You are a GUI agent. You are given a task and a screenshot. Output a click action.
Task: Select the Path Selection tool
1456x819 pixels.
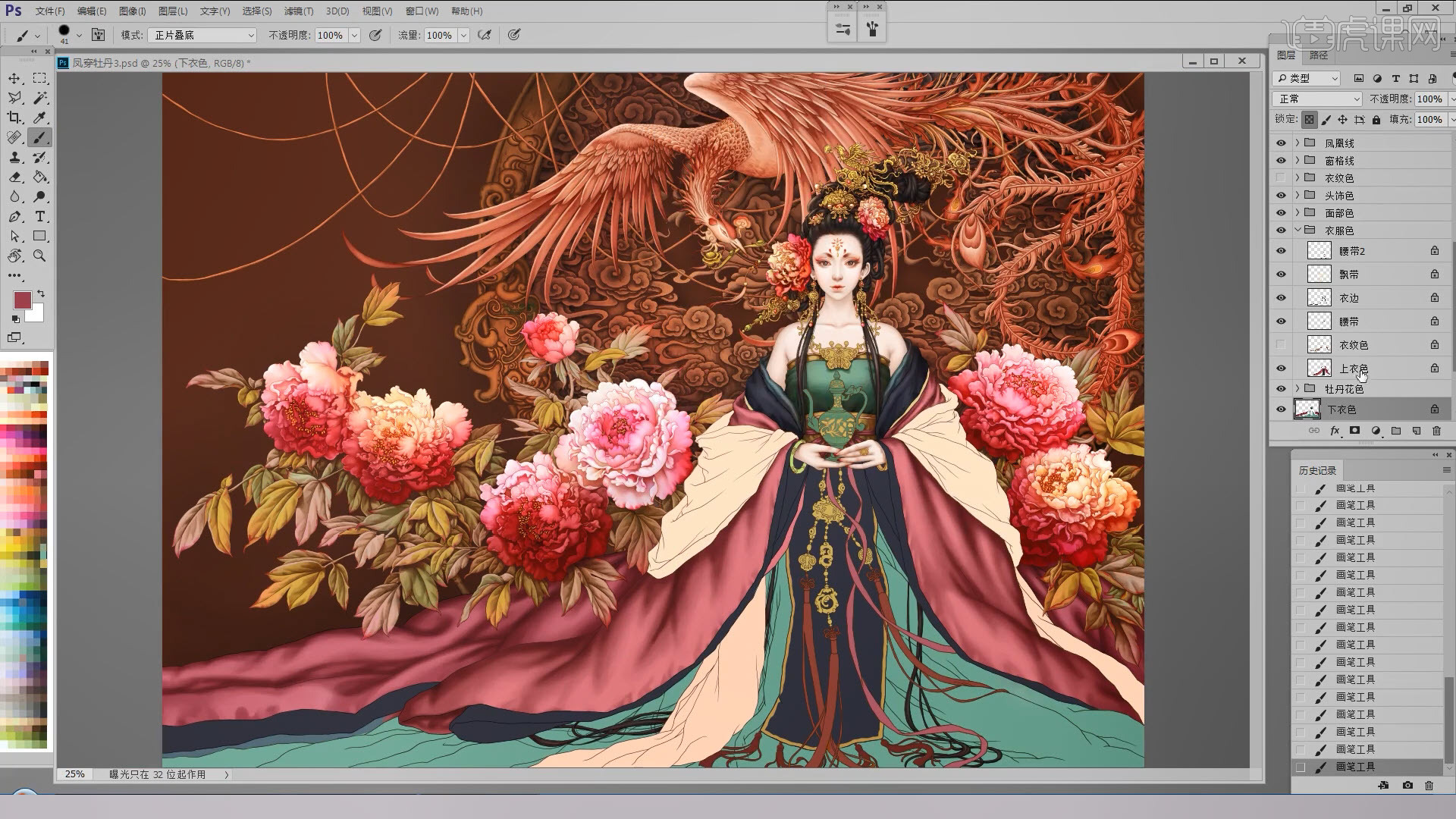pos(14,236)
